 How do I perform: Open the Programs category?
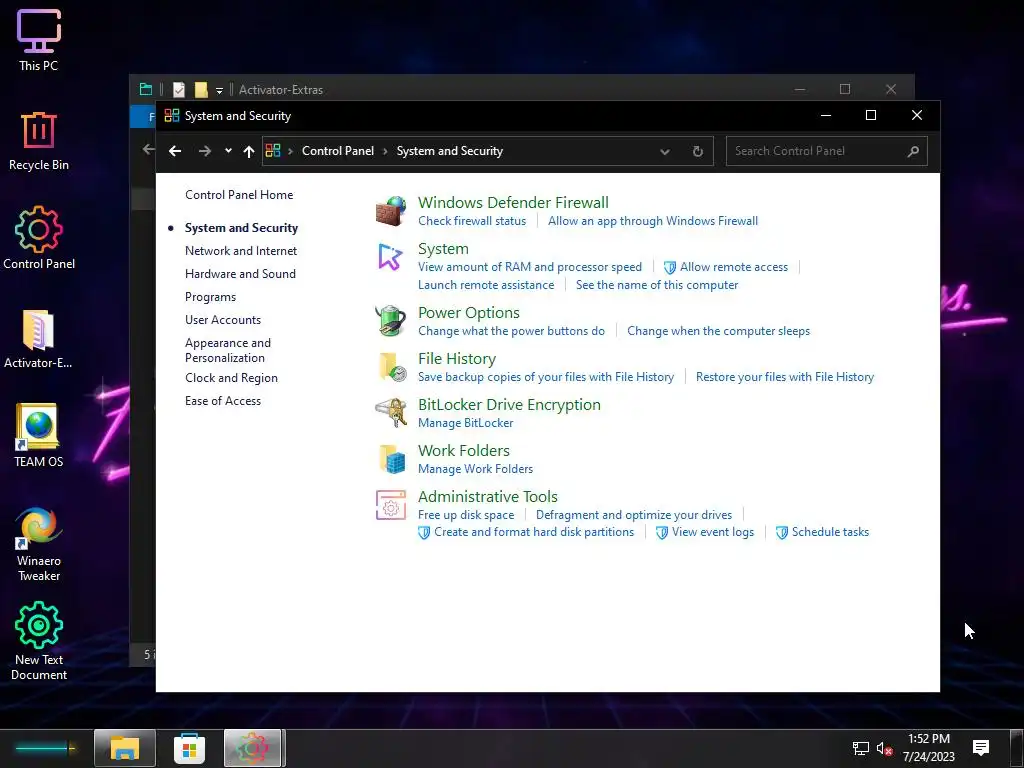210,297
